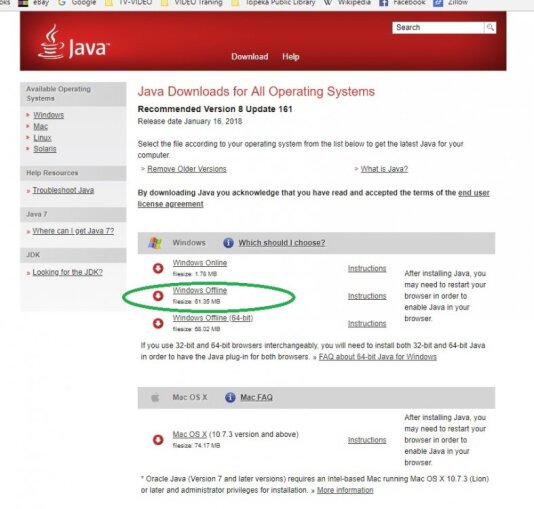Open the Wikipedia bookmark

click(x=347, y=3)
